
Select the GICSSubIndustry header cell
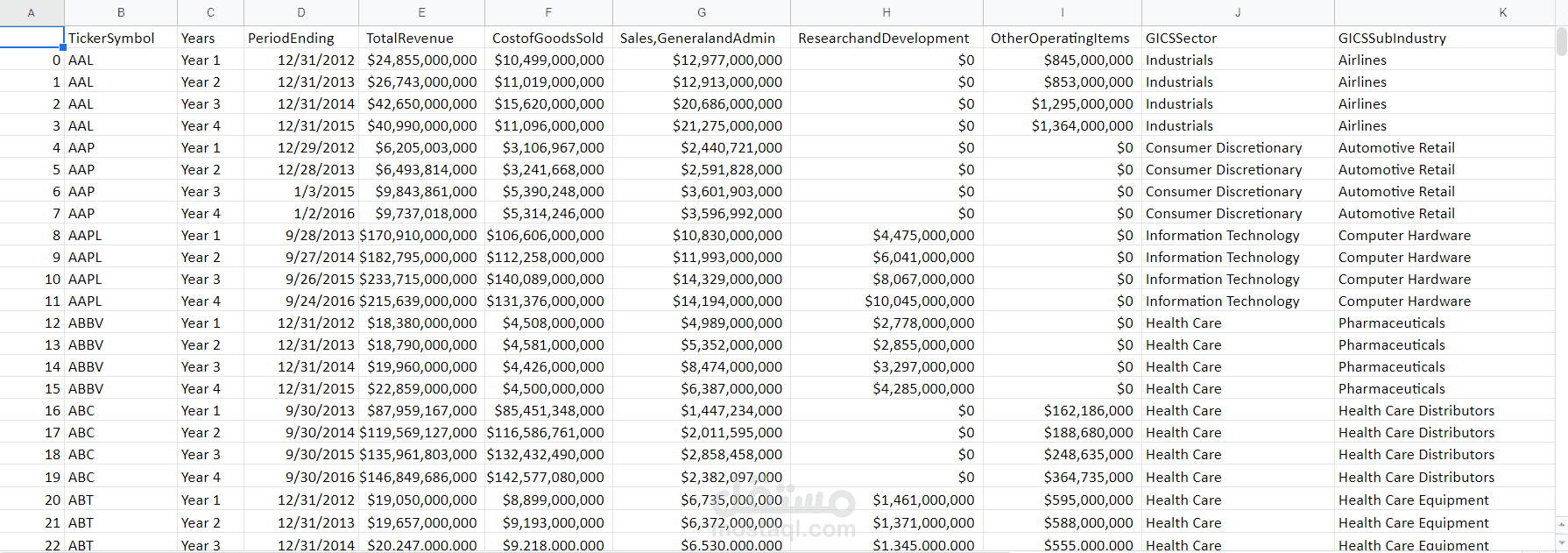pos(1444,38)
